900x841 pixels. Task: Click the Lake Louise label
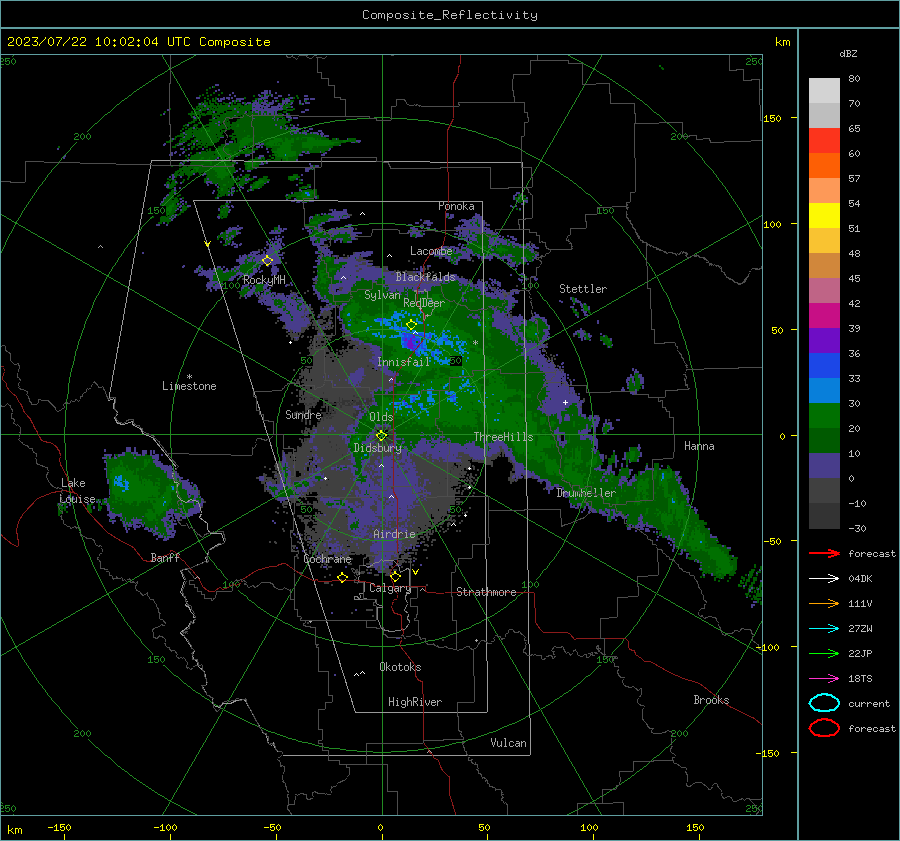[x=77, y=491]
